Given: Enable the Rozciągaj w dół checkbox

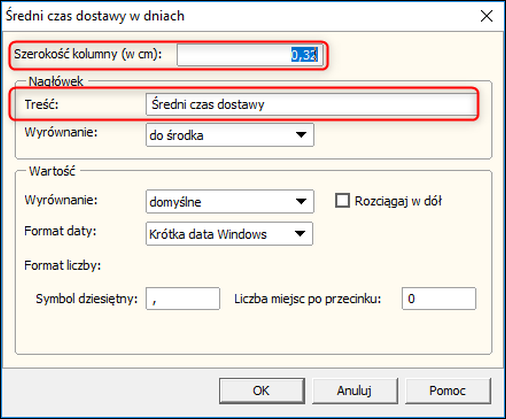Looking at the screenshot, I should (342, 201).
